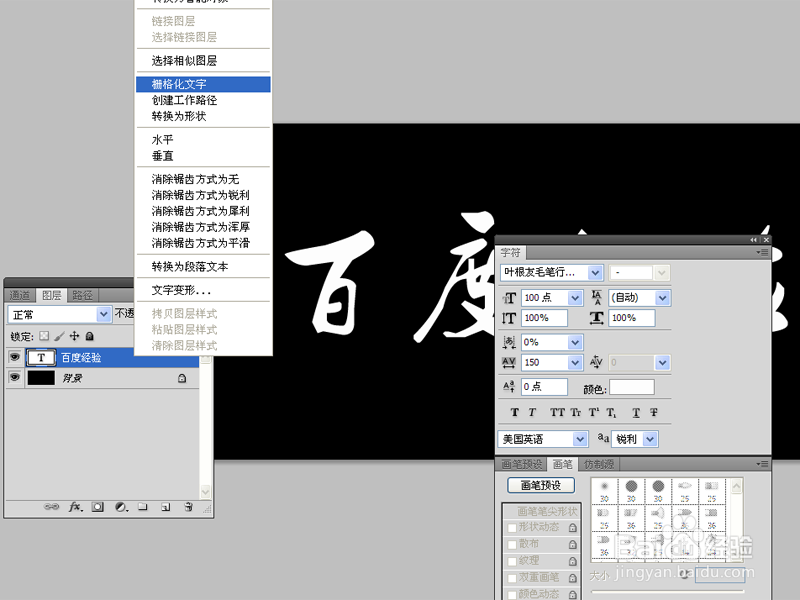Choose 转换为形状 menu item
The height and width of the screenshot is (600, 800).
pyautogui.click(x=203, y=116)
